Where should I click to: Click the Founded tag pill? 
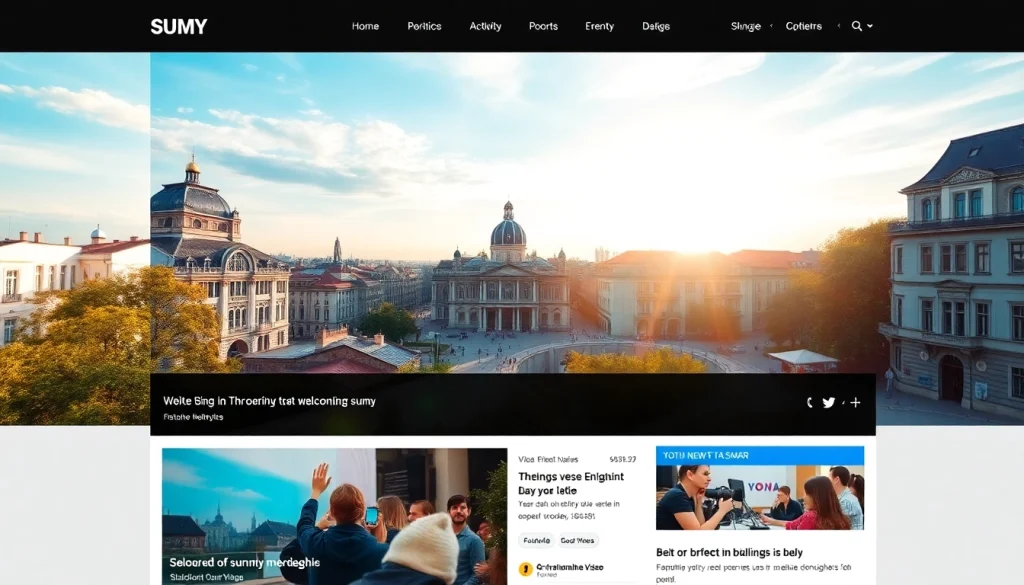pos(536,540)
